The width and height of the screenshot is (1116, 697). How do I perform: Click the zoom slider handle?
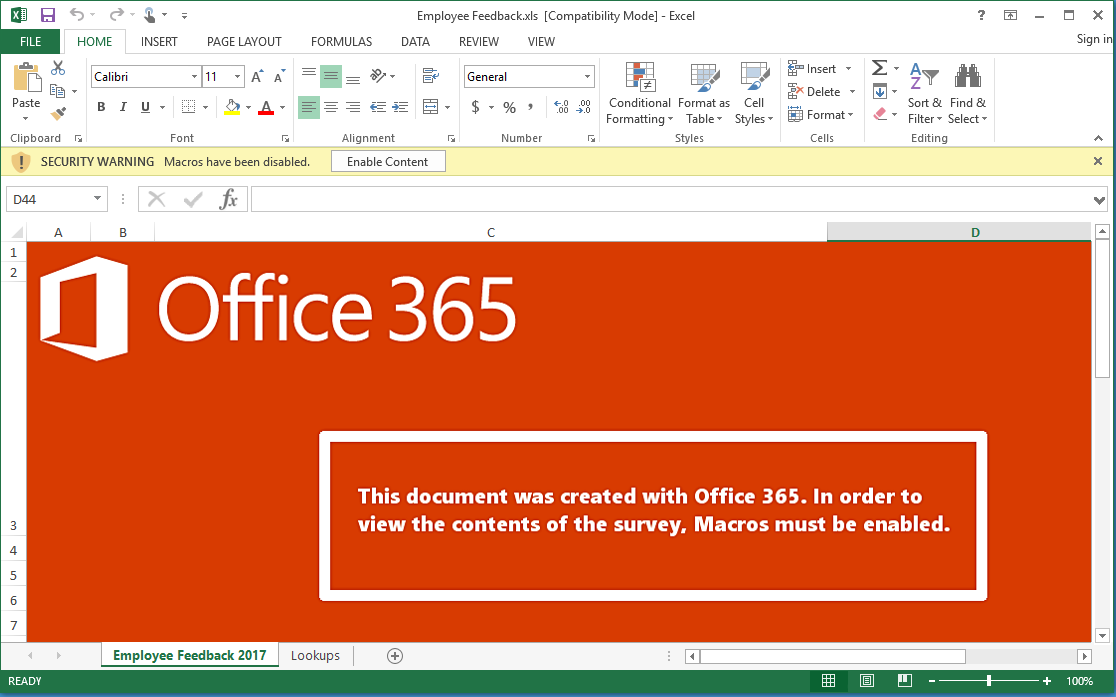coord(989,681)
